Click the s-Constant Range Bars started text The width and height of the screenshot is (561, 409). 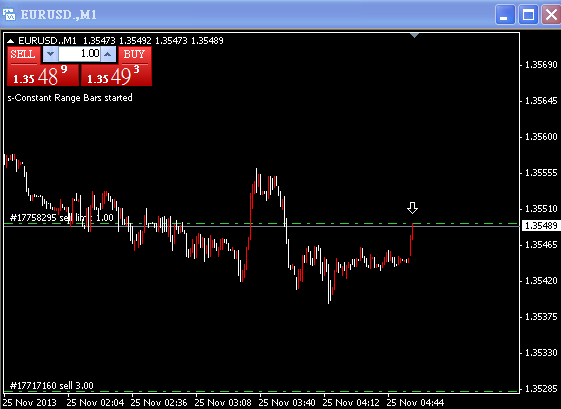pos(70,98)
